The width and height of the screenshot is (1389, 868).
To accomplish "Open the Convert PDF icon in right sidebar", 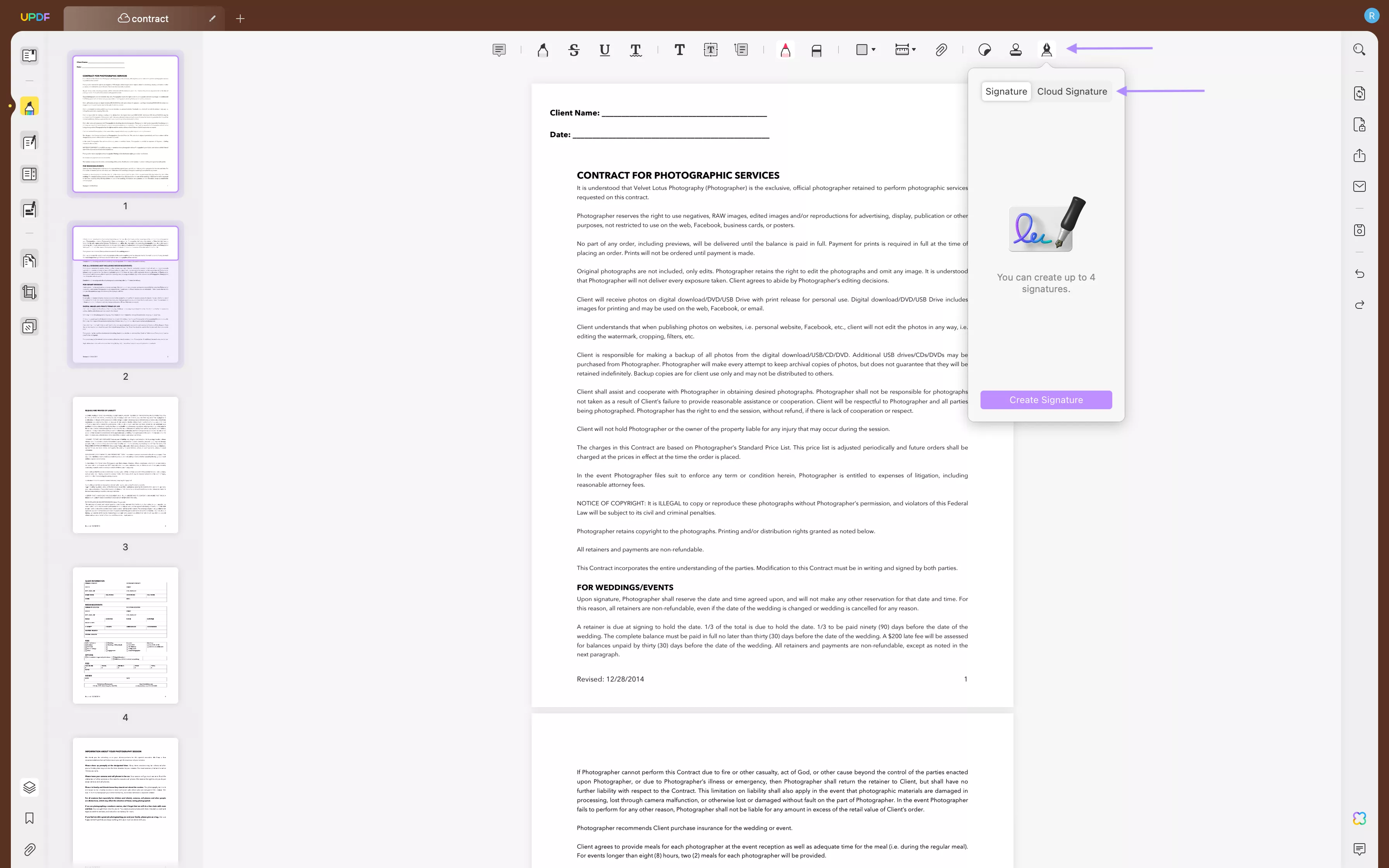I will (1359, 93).
